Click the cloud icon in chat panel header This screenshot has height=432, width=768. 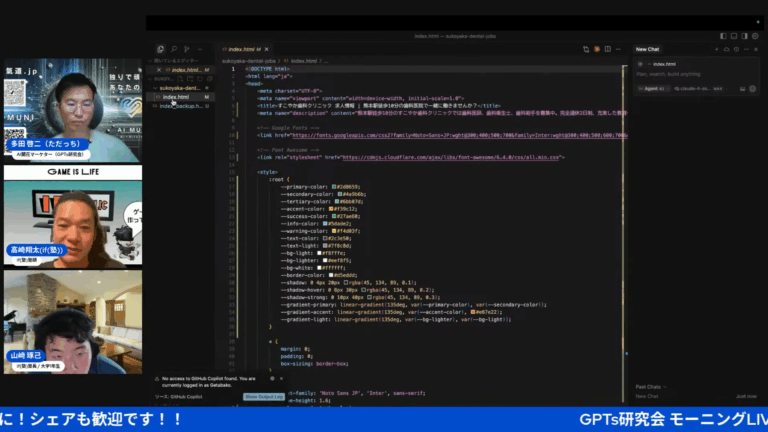pyautogui.click(x=726, y=49)
